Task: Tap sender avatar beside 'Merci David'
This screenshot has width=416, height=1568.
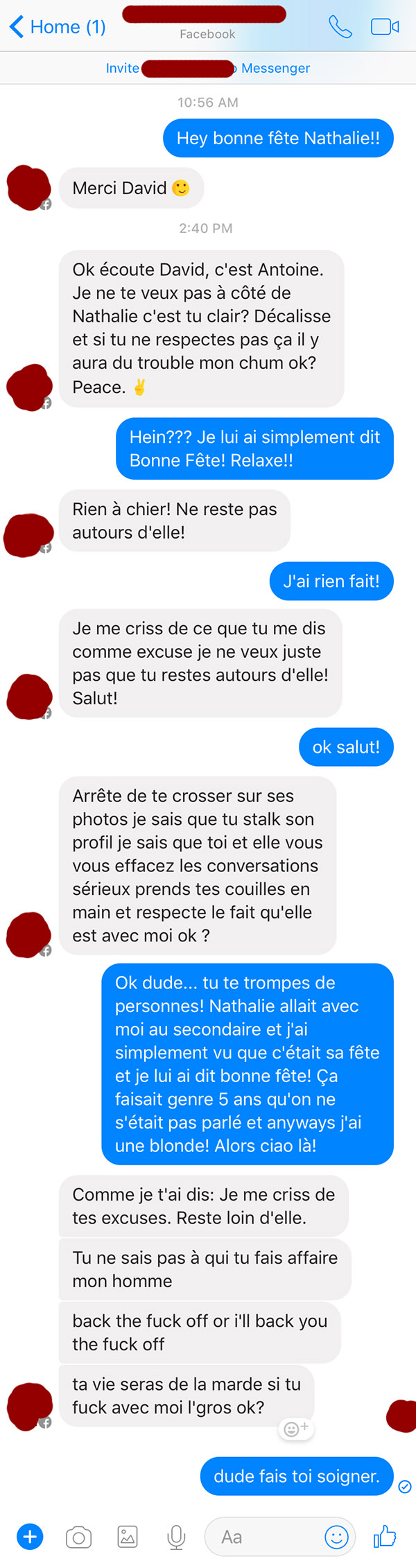Action: 28,188
